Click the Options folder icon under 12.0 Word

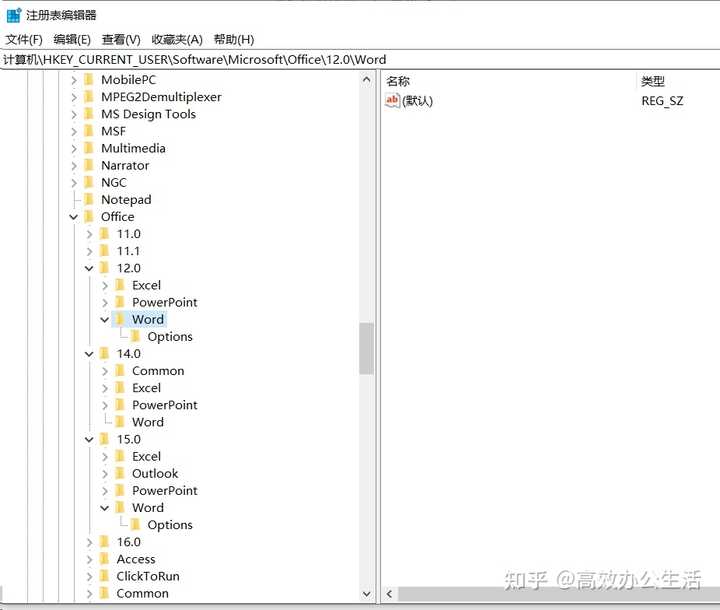tap(135, 336)
